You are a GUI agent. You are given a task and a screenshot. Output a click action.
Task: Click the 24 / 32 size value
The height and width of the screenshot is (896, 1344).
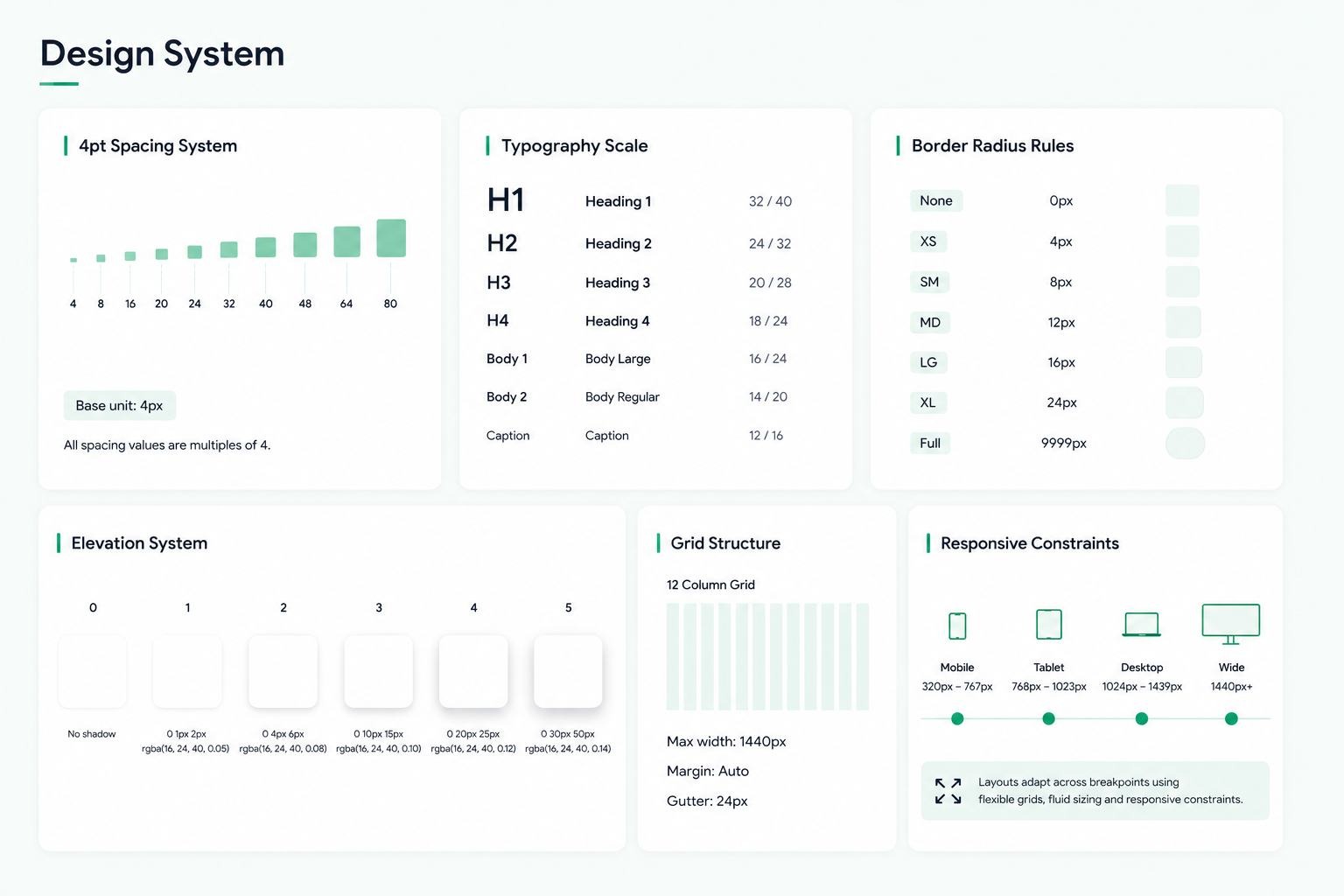tap(770, 243)
